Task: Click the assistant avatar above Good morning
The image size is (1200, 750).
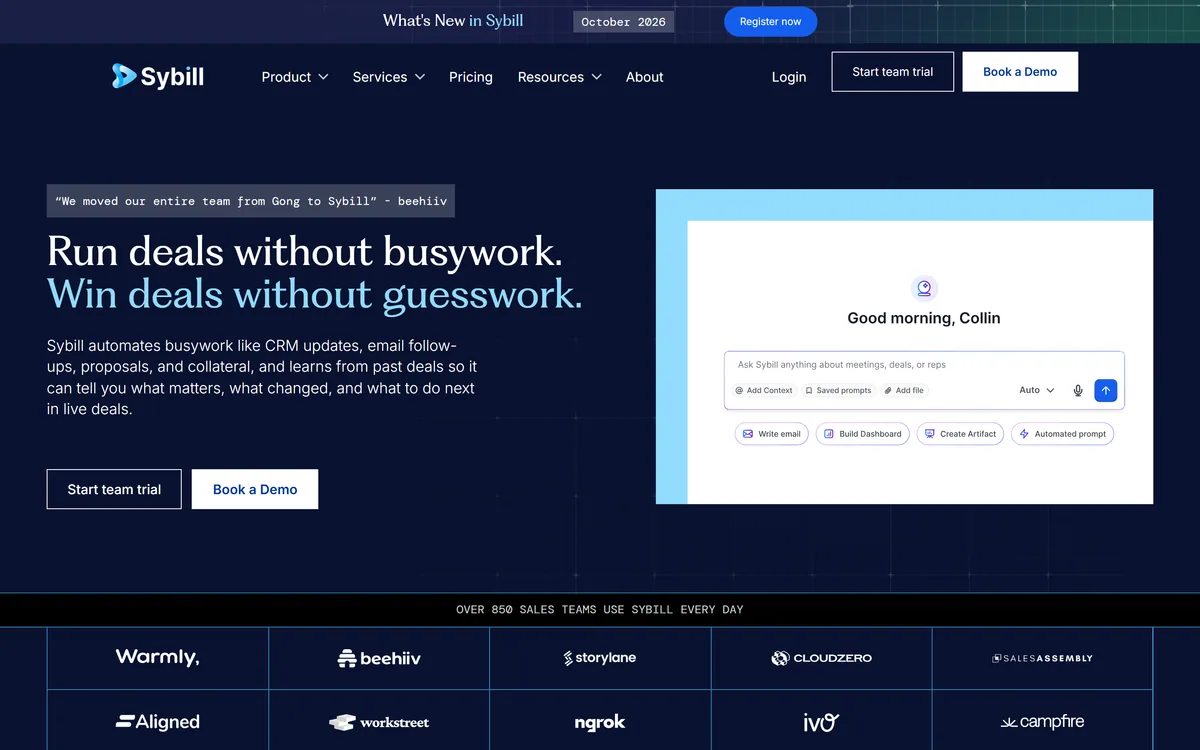Action: tap(924, 288)
